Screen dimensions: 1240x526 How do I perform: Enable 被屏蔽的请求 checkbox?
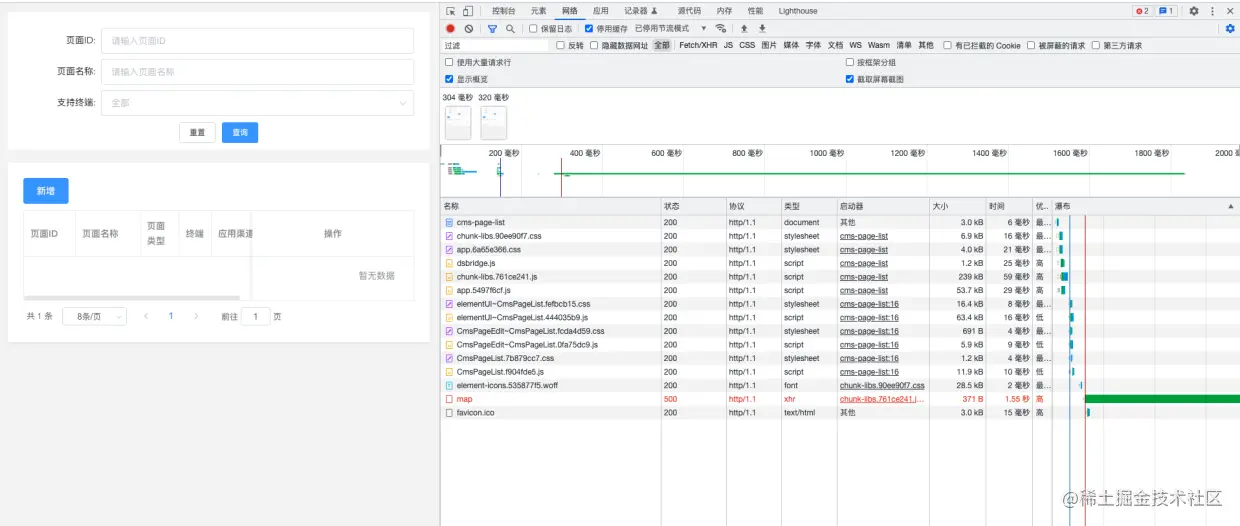[1031, 45]
